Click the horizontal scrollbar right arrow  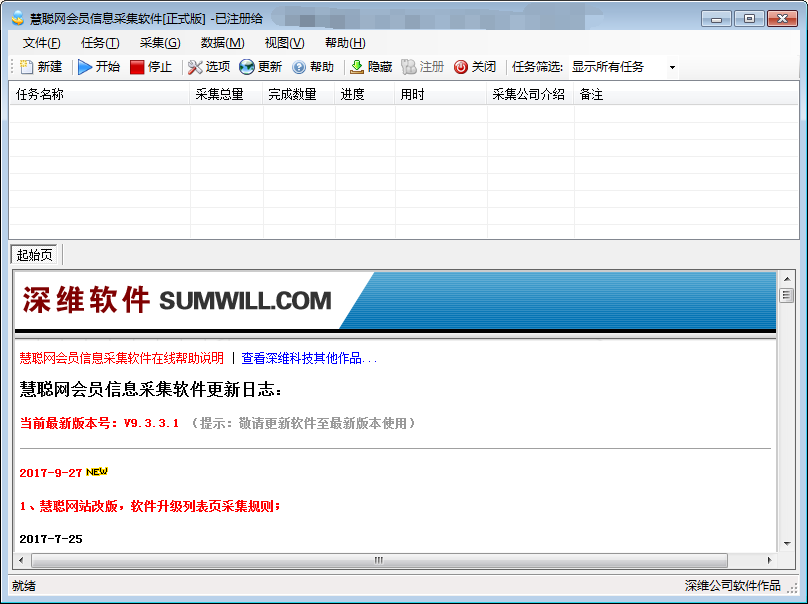click(x=769, y=560)
